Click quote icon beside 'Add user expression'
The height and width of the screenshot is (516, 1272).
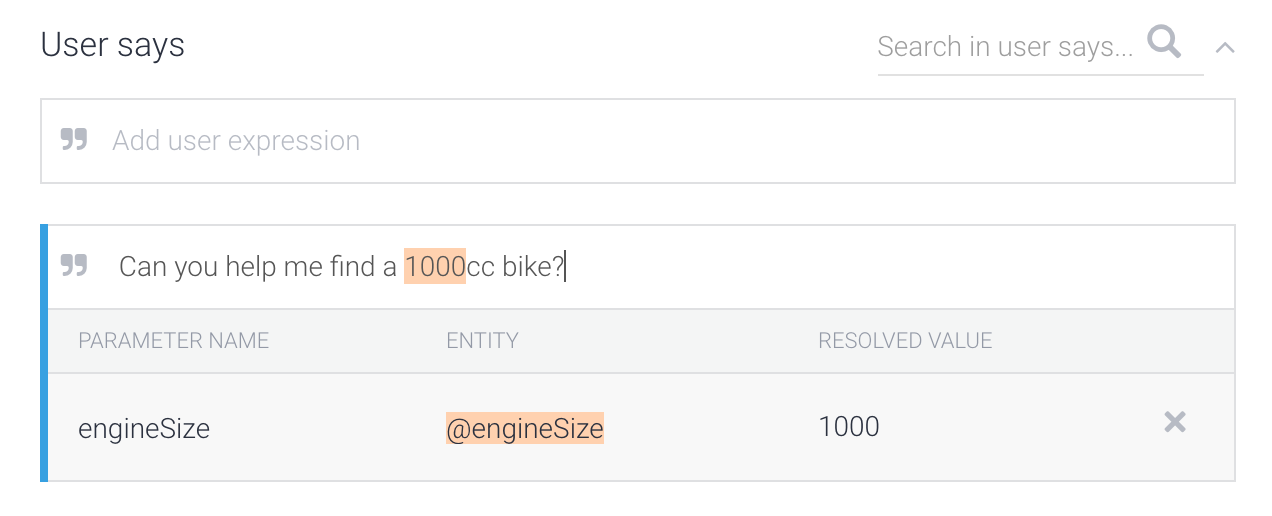[x=74, y=140]
